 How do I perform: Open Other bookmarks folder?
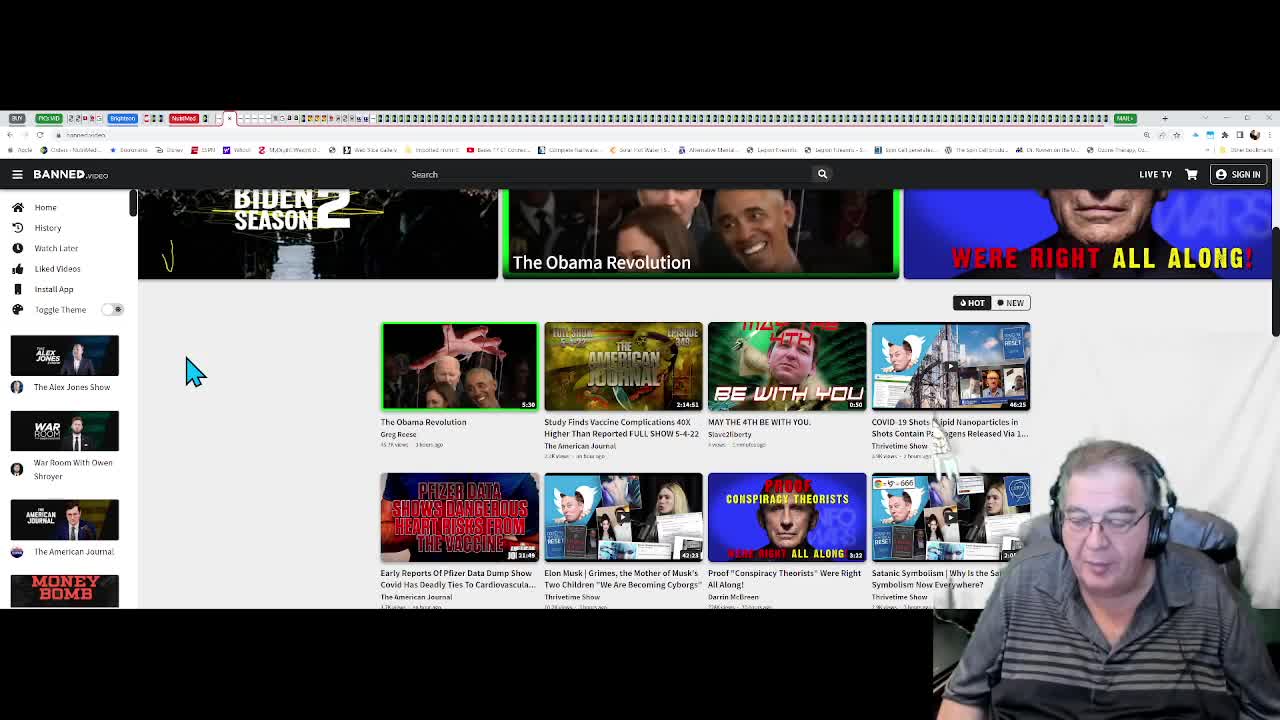click(1248, 150)
